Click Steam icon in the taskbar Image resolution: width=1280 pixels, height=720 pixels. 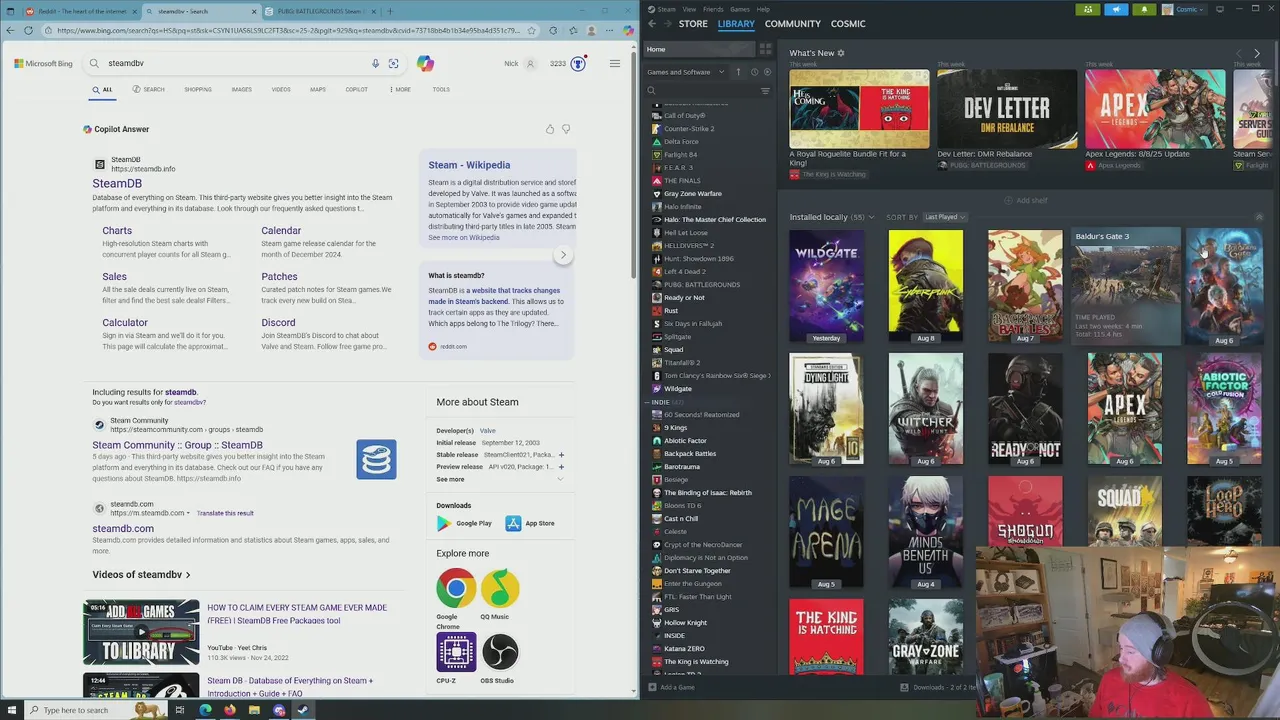[303, 710]
